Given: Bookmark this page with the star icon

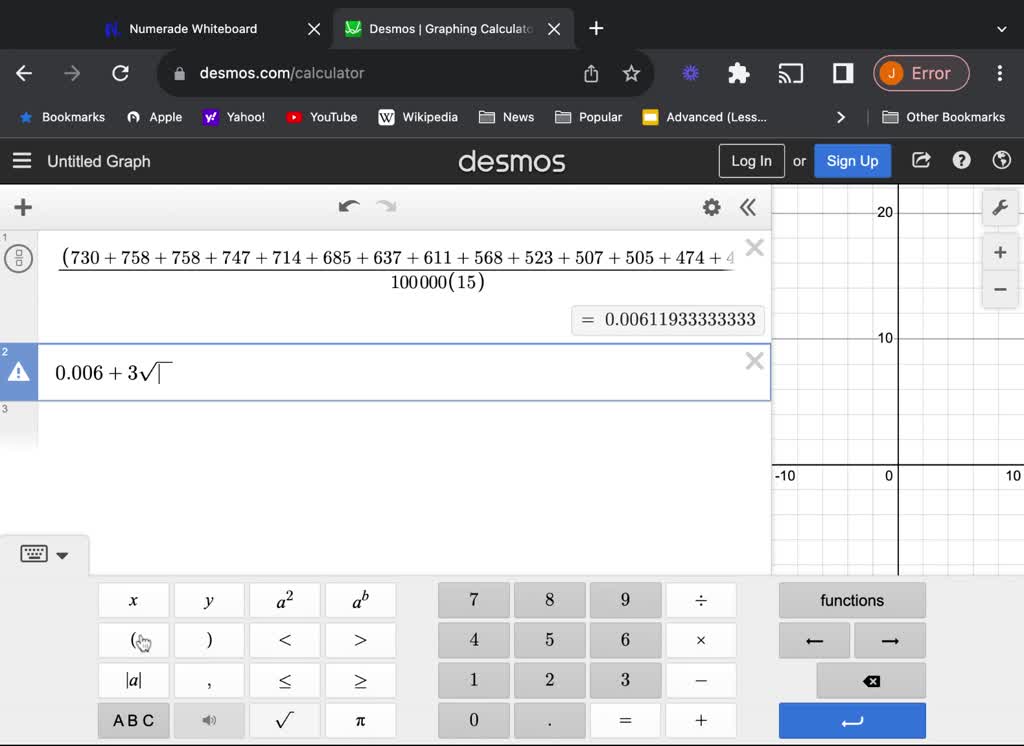Looking at the screenshot, I should (x=631, y=73).
